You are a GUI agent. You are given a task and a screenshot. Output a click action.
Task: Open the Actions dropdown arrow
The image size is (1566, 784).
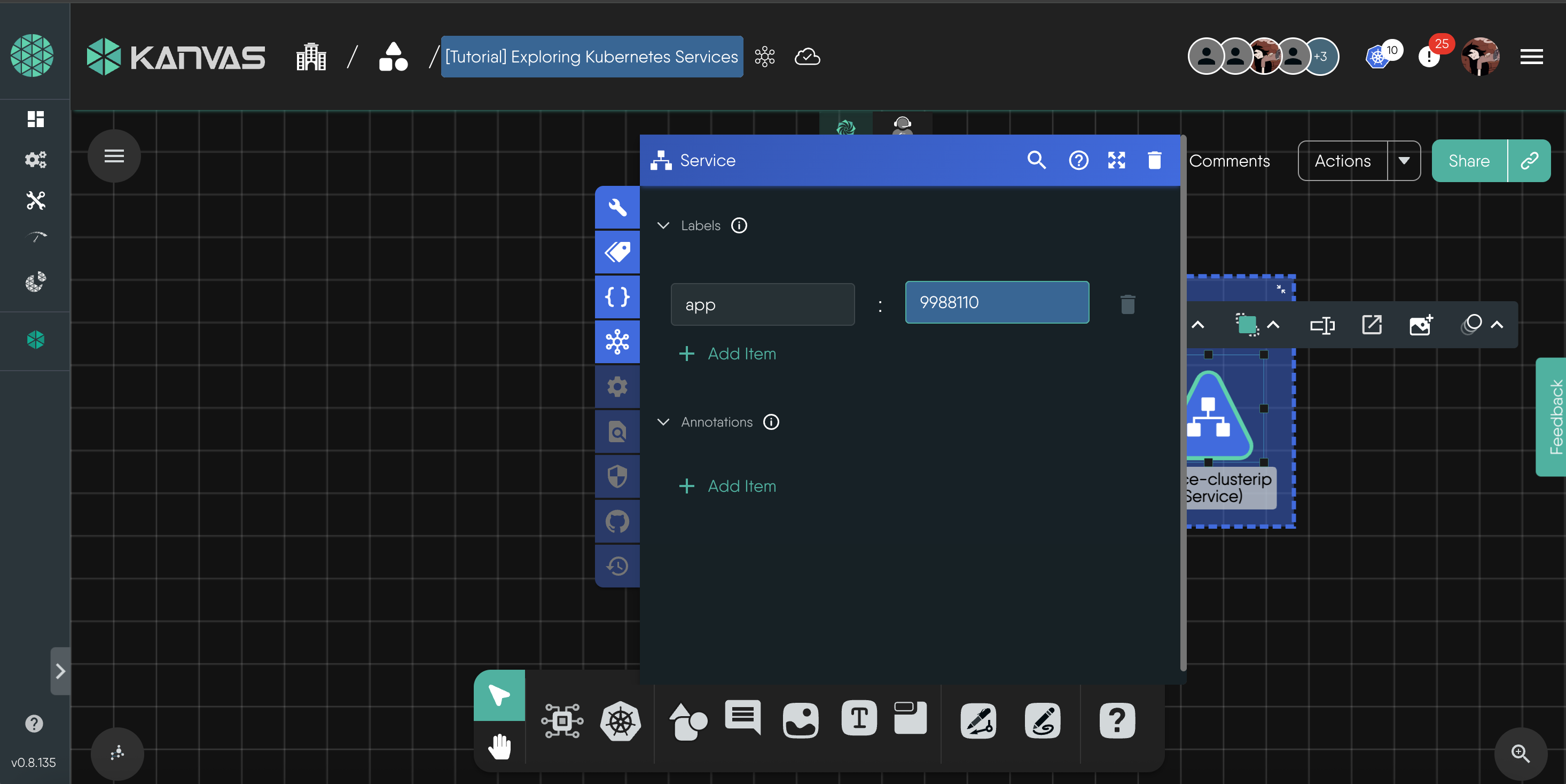pyautogui.click(x=1403, y=161)
